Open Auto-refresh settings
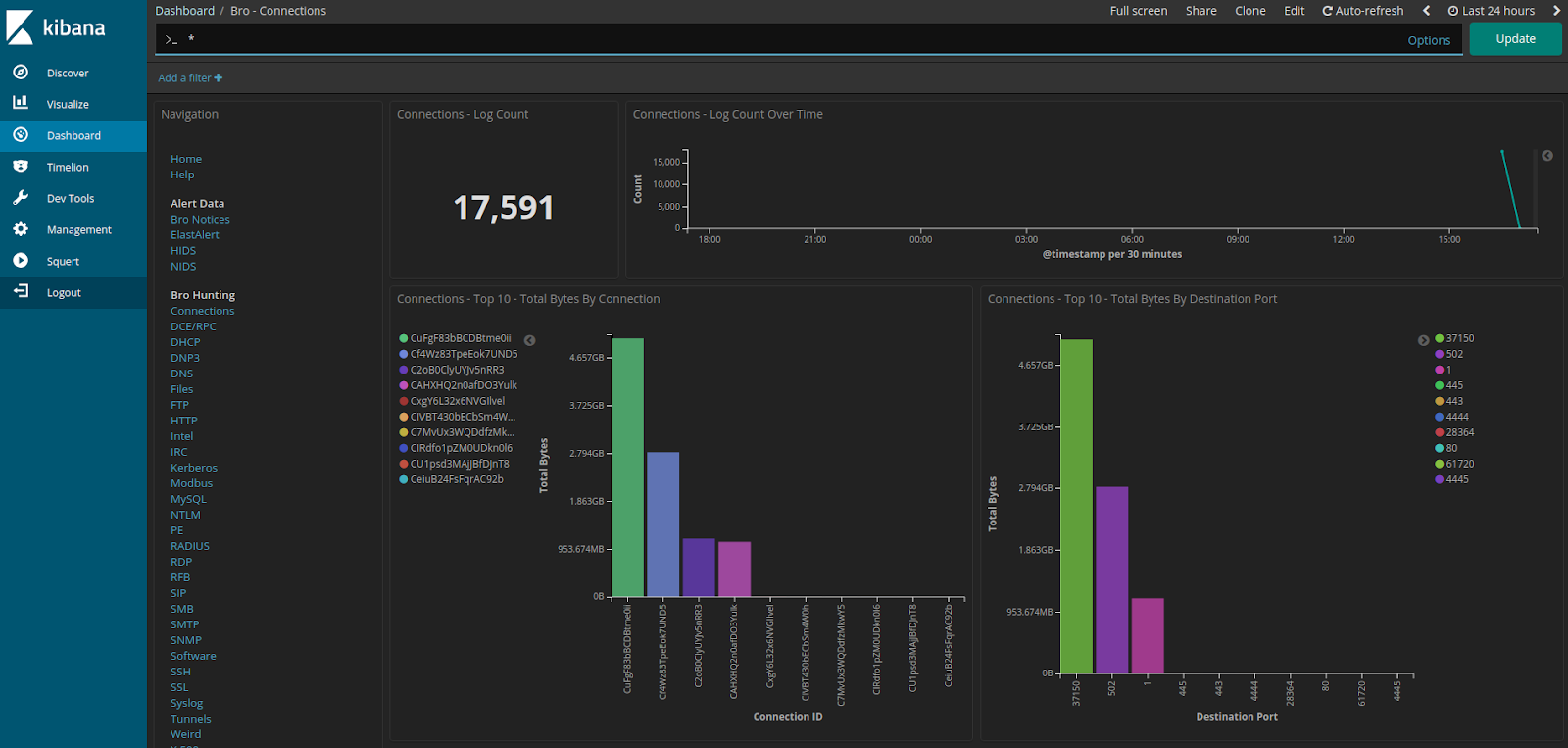 [x=1363, y=11]
